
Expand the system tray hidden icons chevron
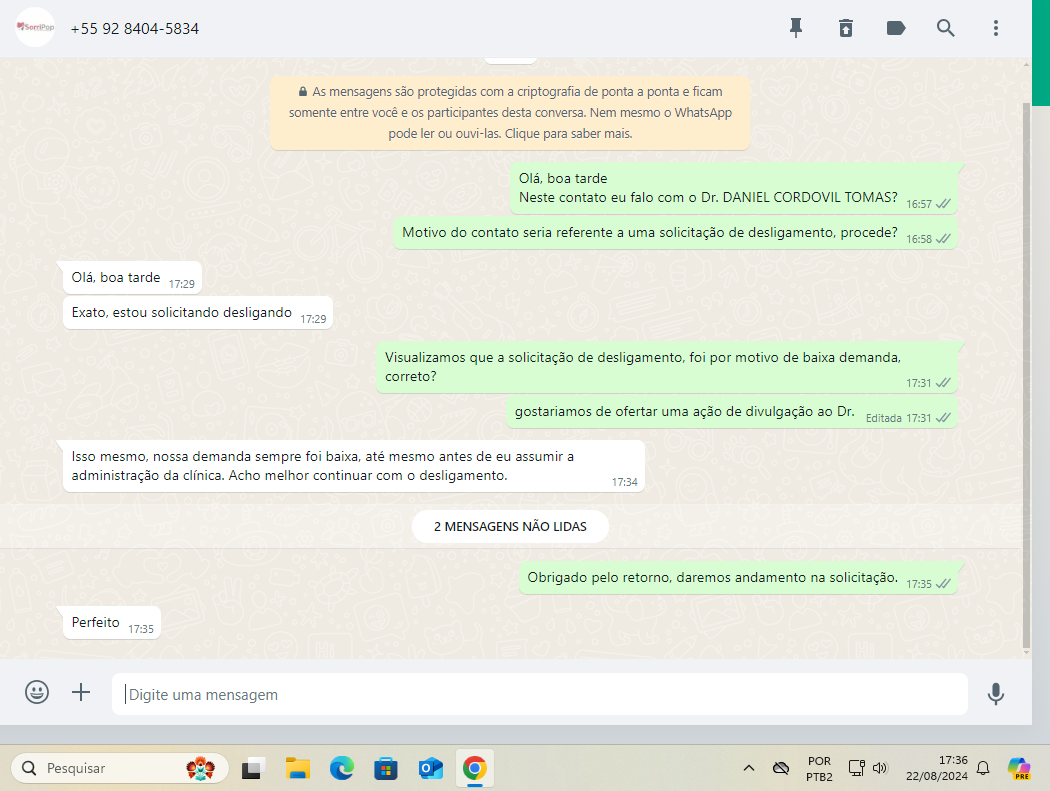[x=748, y=768]
